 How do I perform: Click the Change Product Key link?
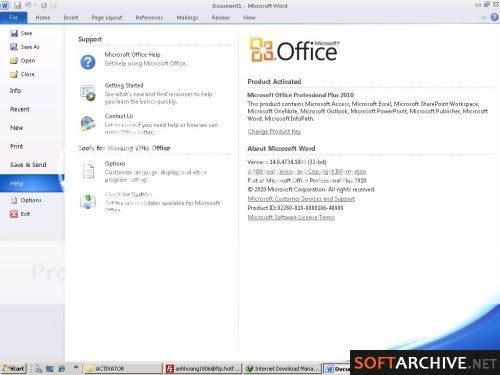coord(274,131)
